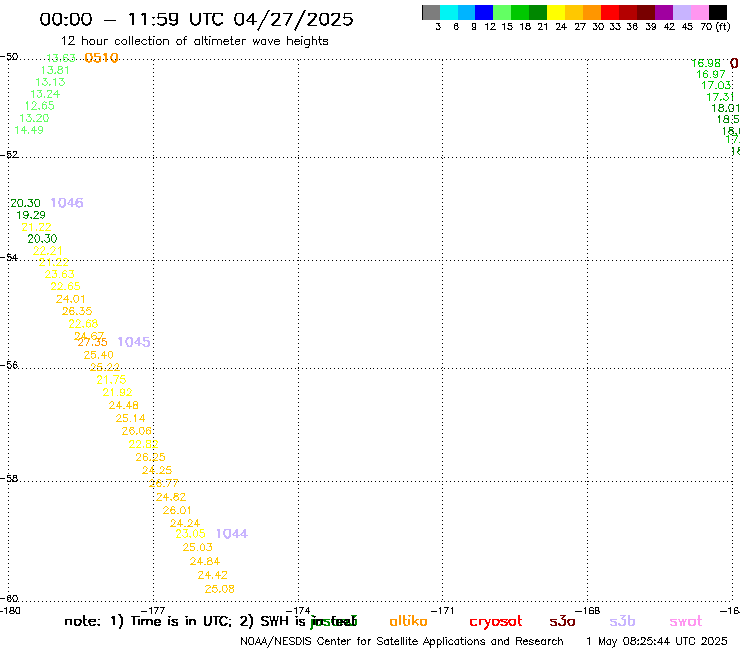
Task: Click the wave height value 17.03
Action: [716, 85]
